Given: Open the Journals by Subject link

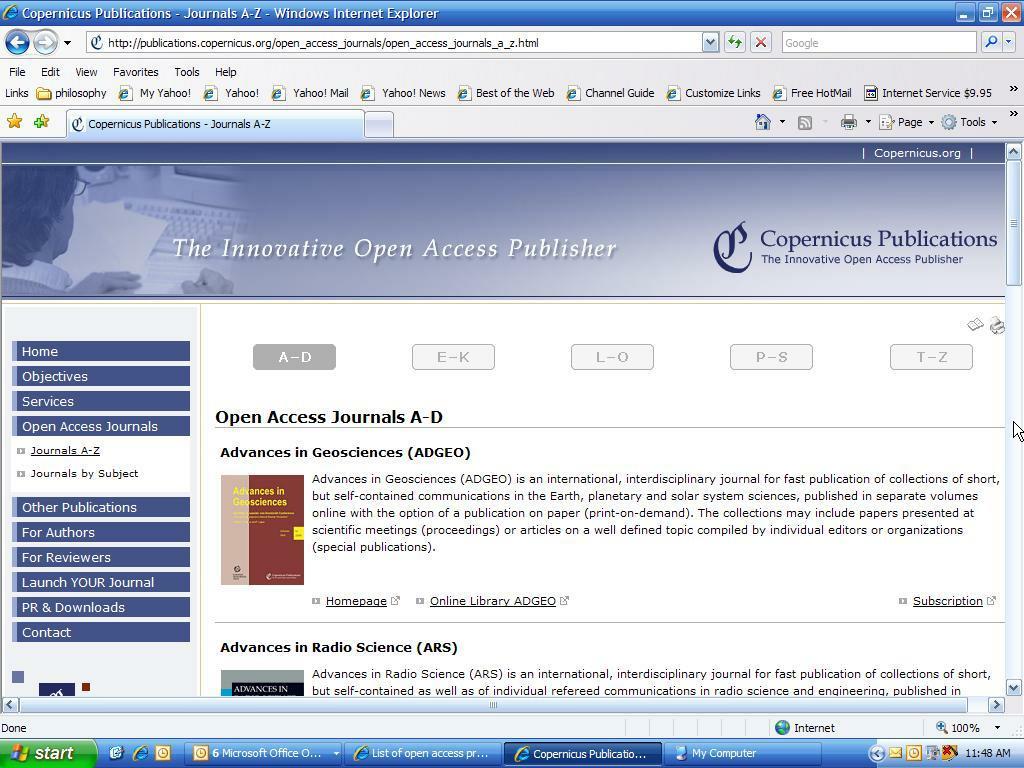Looking at the screenshot, I should click(x=84, y=473).
